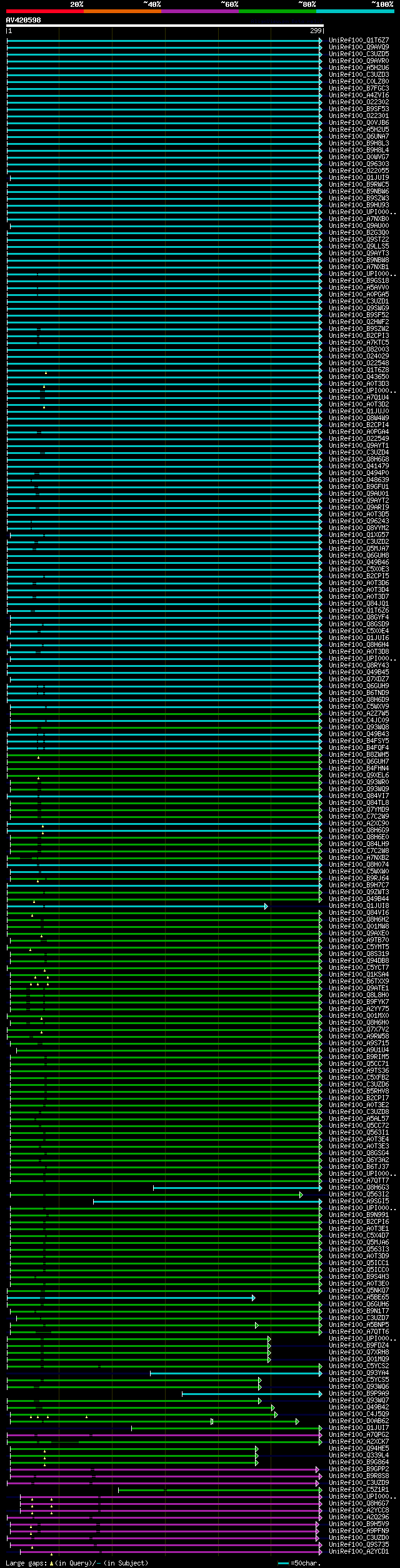400x1568 pixels.
Task: Select subject label UniRef100_Q1JUI8
Action: [359, 905]
